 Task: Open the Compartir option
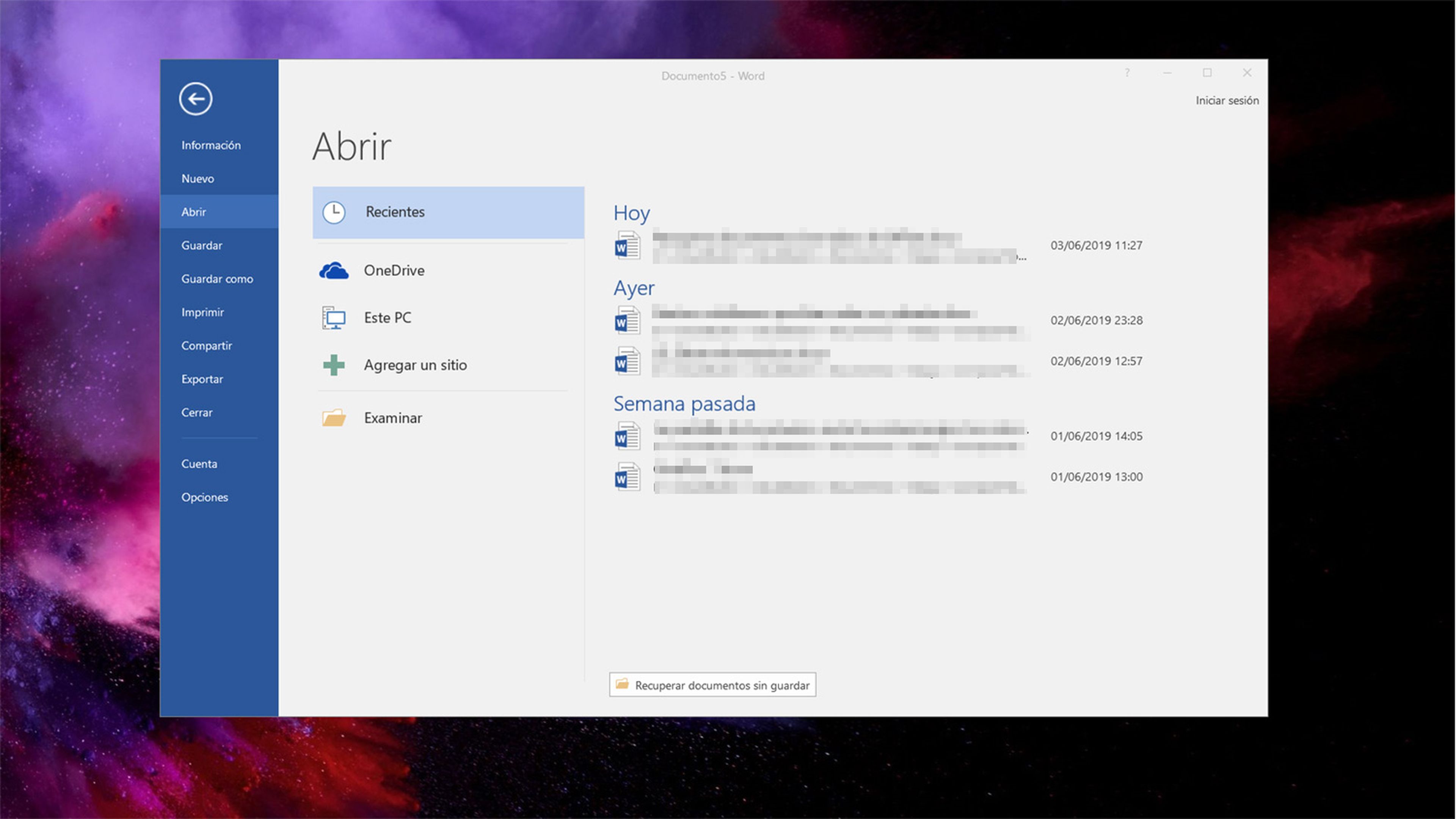(x=219, y=346)
